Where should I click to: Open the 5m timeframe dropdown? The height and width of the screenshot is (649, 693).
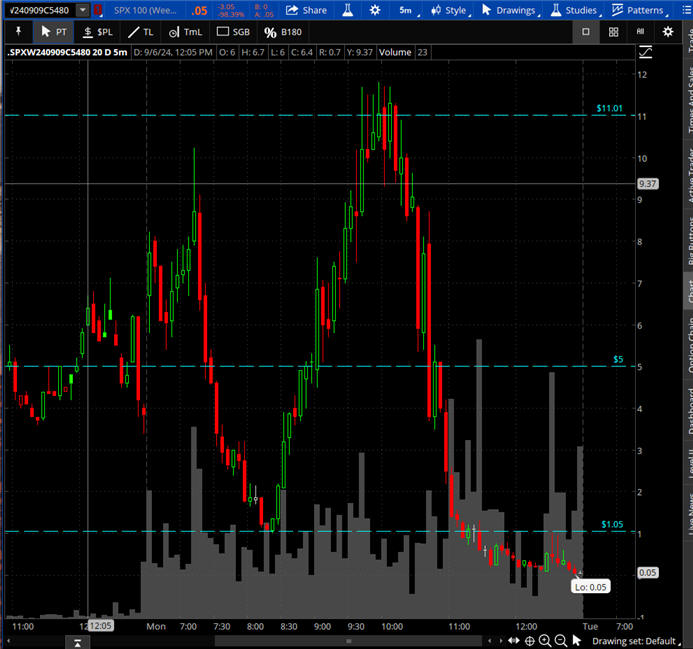pos(409,10)
